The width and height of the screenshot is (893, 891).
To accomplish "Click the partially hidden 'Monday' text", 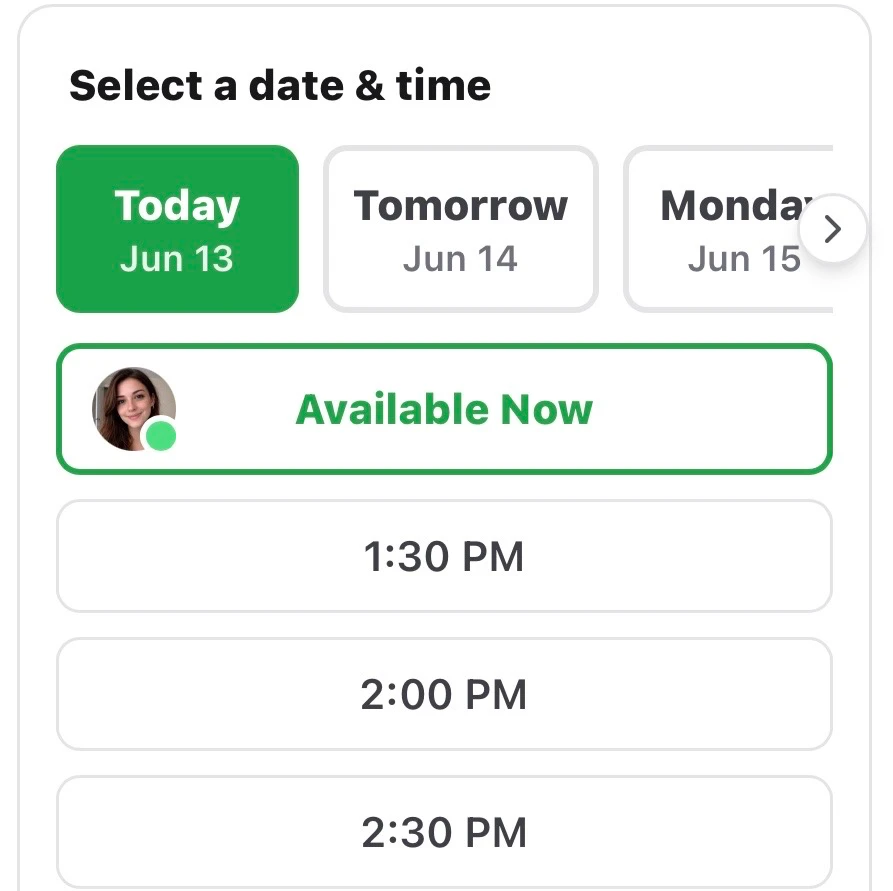I will [x=737, y=206].
